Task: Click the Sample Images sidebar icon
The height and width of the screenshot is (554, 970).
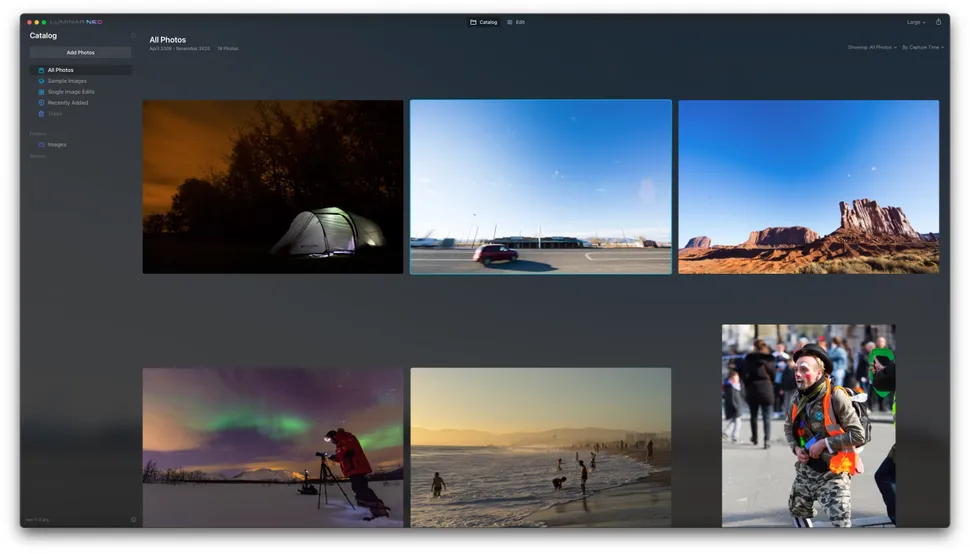Action: coord(41,81)
